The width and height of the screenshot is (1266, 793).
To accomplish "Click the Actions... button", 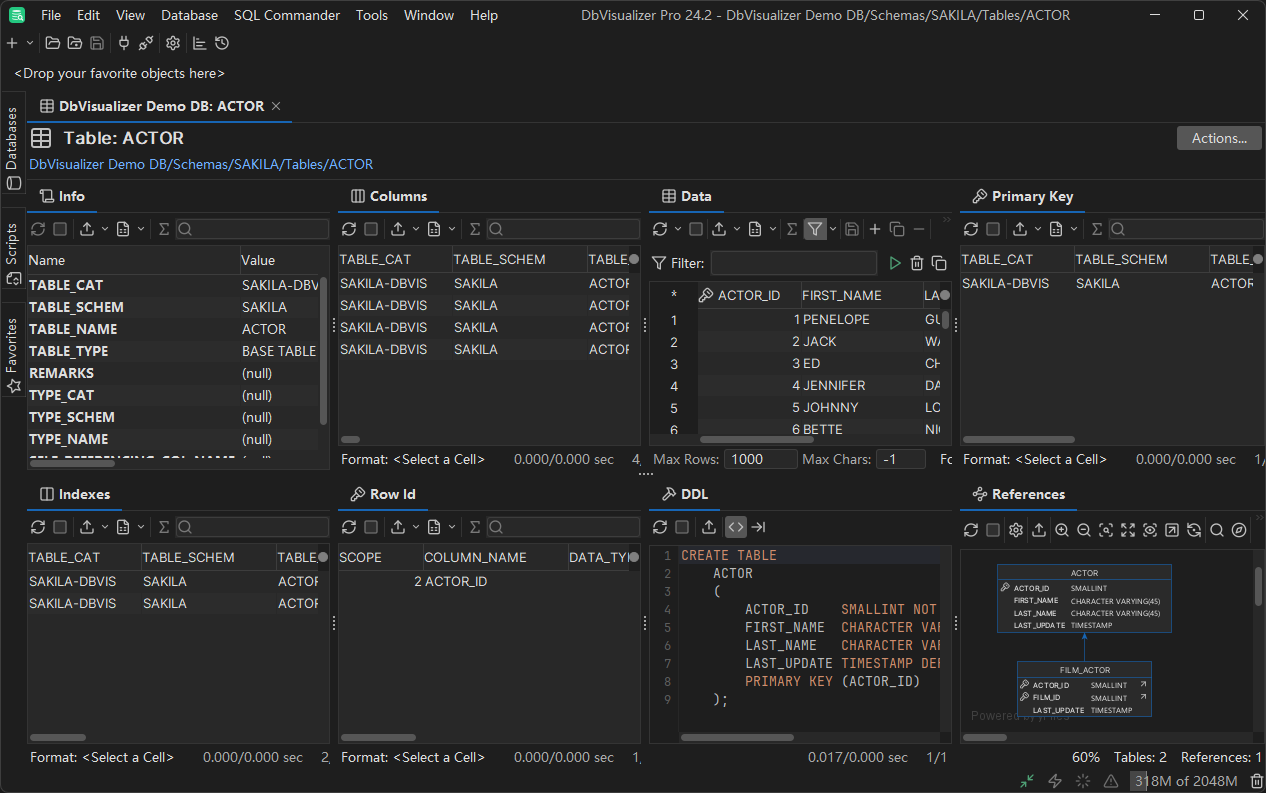I will [1219, 138].
